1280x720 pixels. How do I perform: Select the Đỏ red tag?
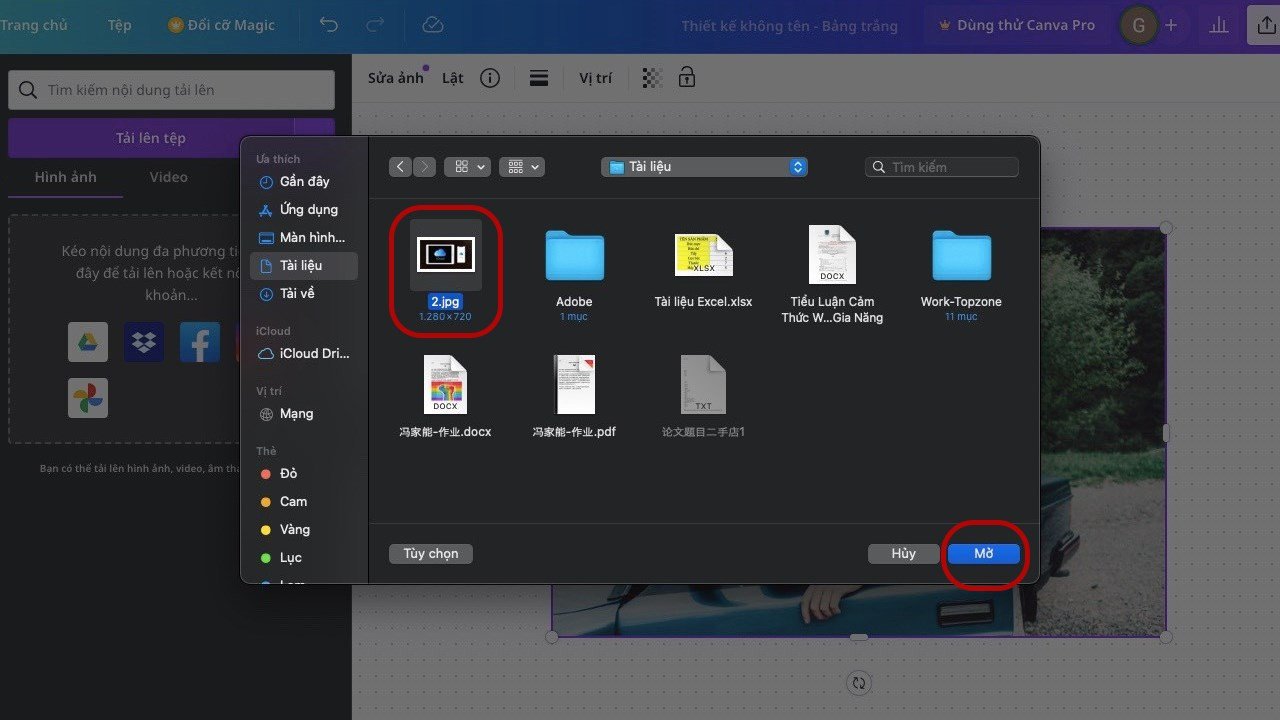coord(288,473)
